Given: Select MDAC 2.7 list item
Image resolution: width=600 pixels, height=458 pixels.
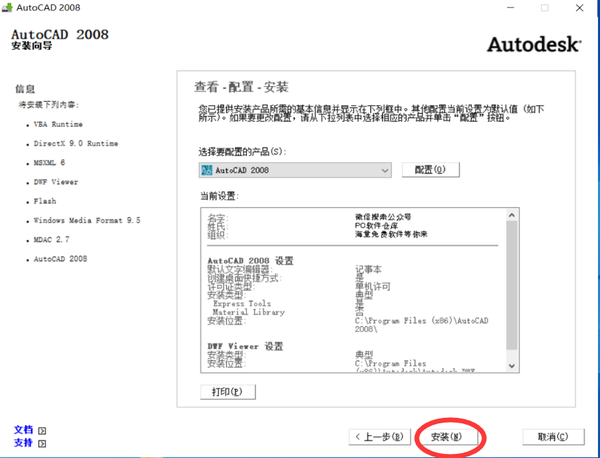Looking at the screenshot, I should tap(52, 240).
